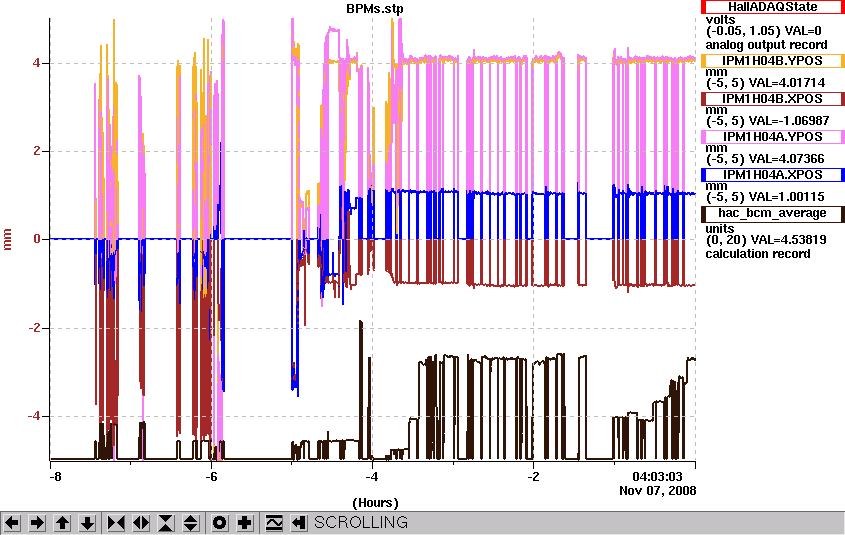845x535 pixels.
Task: Click the y-axis tick label 2
Action: pyautogui.click(x=37, y=151)
